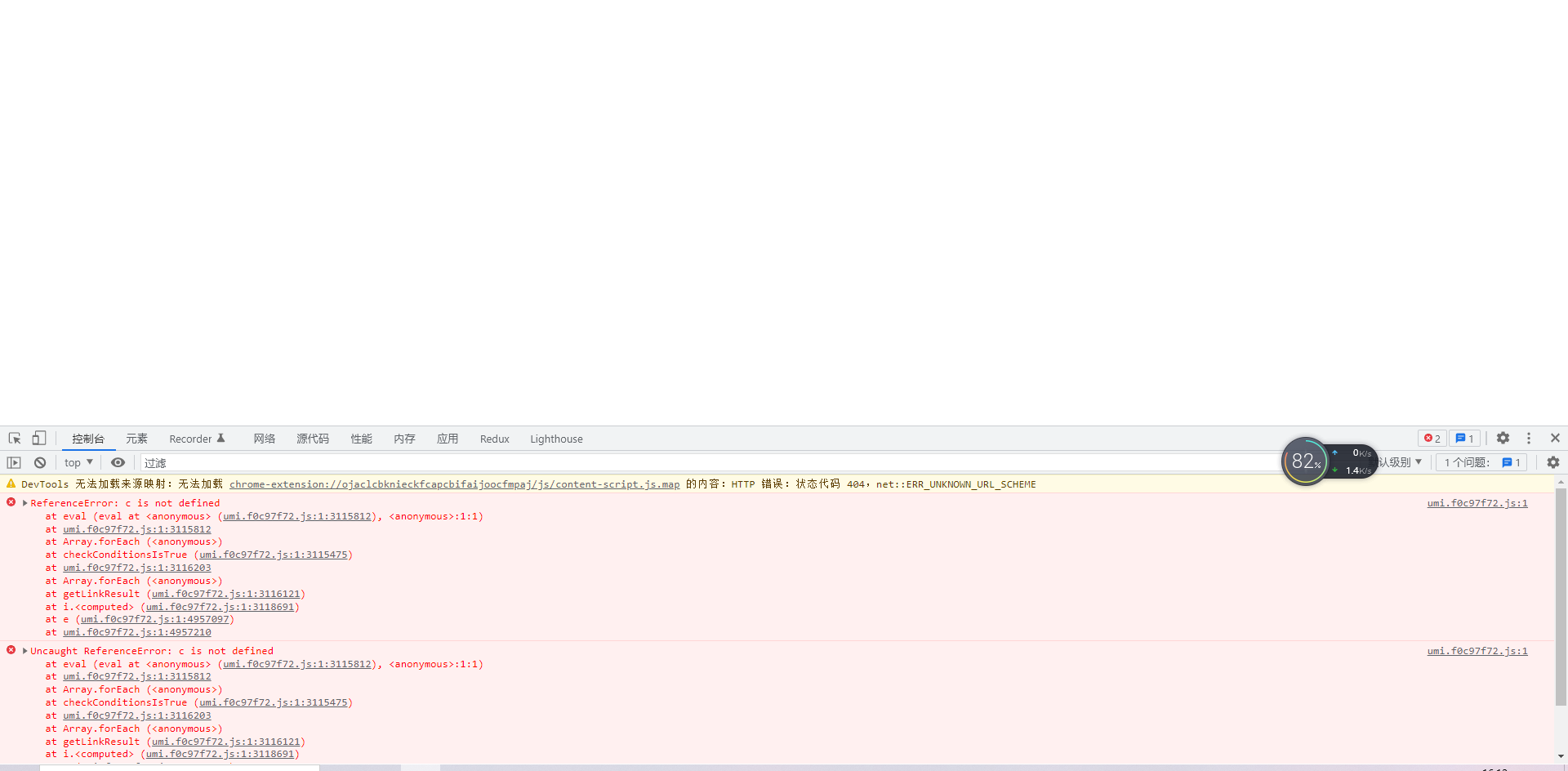Open the 默认级别 log level dropdown
This screenshot has height=771, width=1568.
point(1400,462)
